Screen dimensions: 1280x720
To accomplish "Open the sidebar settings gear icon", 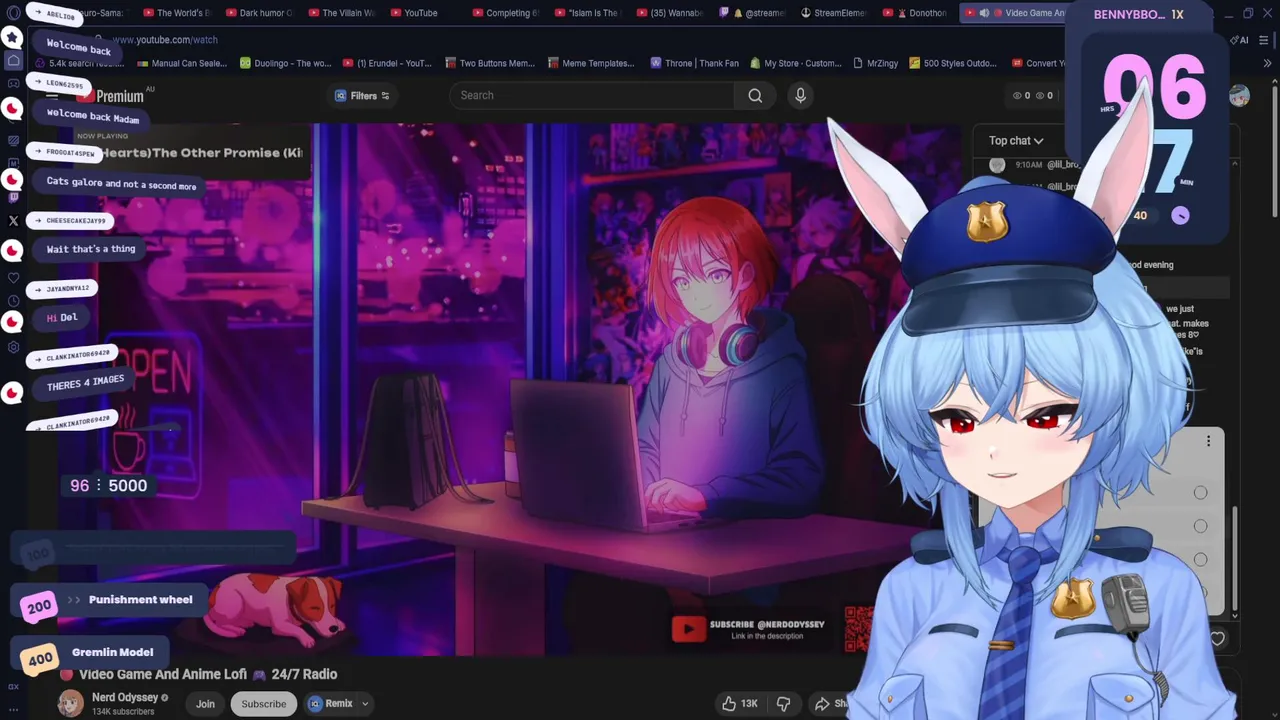I will tap(13, 347).
